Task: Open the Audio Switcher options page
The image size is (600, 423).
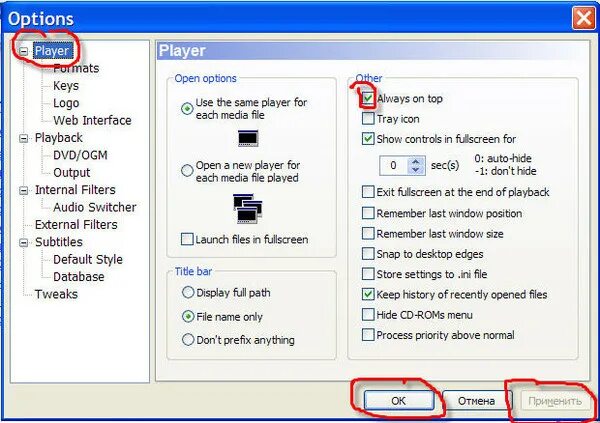Action: pos(95,207)
